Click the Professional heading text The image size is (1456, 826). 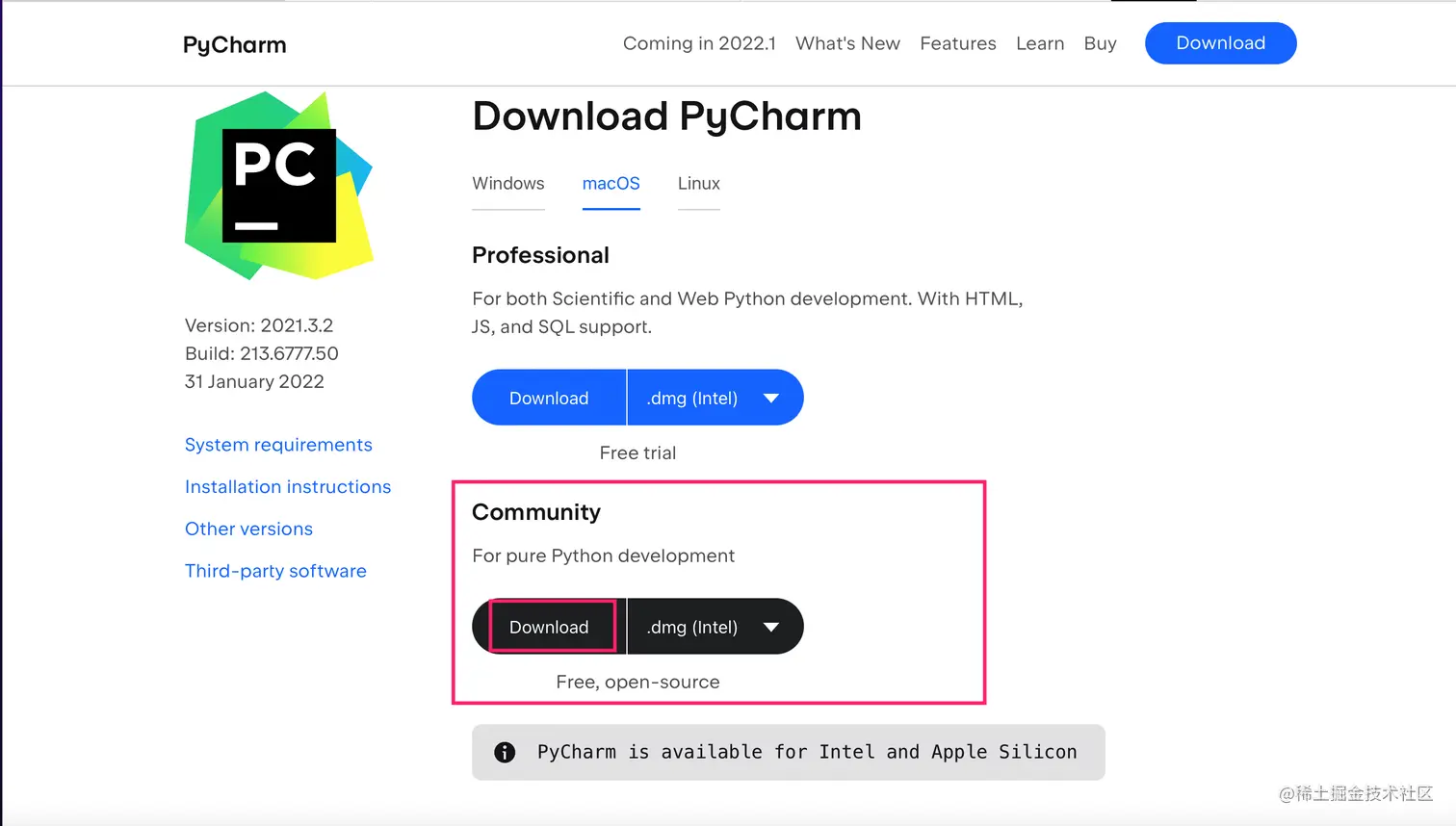[540, 255]
